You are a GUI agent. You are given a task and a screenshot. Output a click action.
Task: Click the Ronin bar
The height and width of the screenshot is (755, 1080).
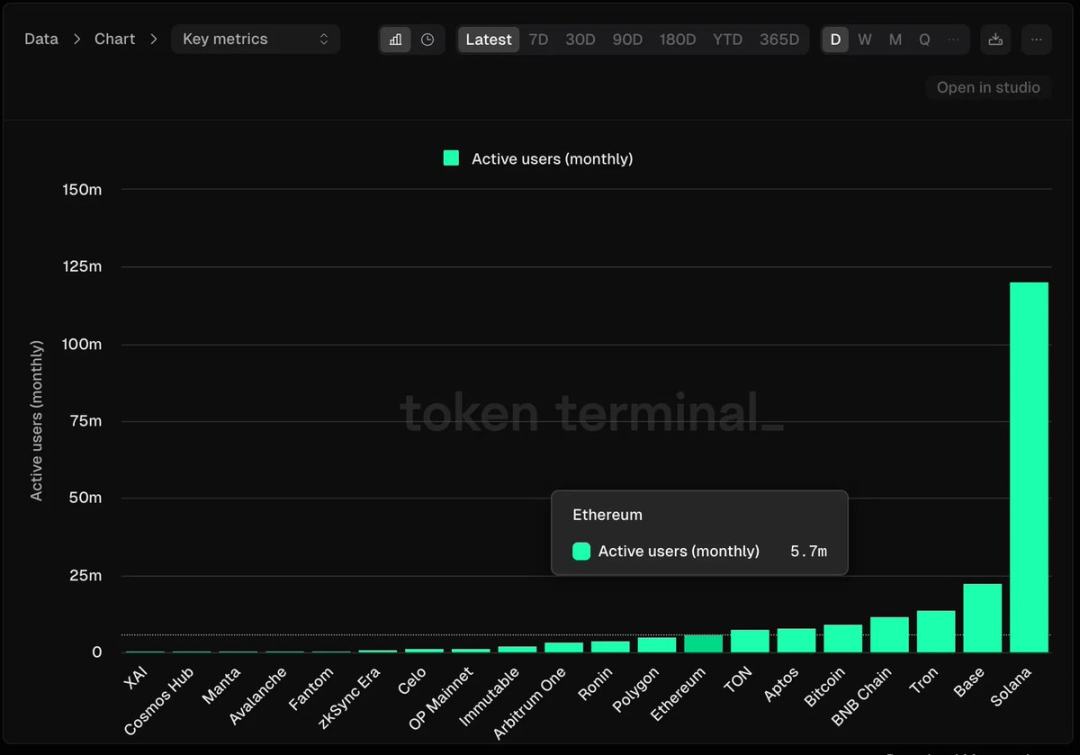pos(610,647)
